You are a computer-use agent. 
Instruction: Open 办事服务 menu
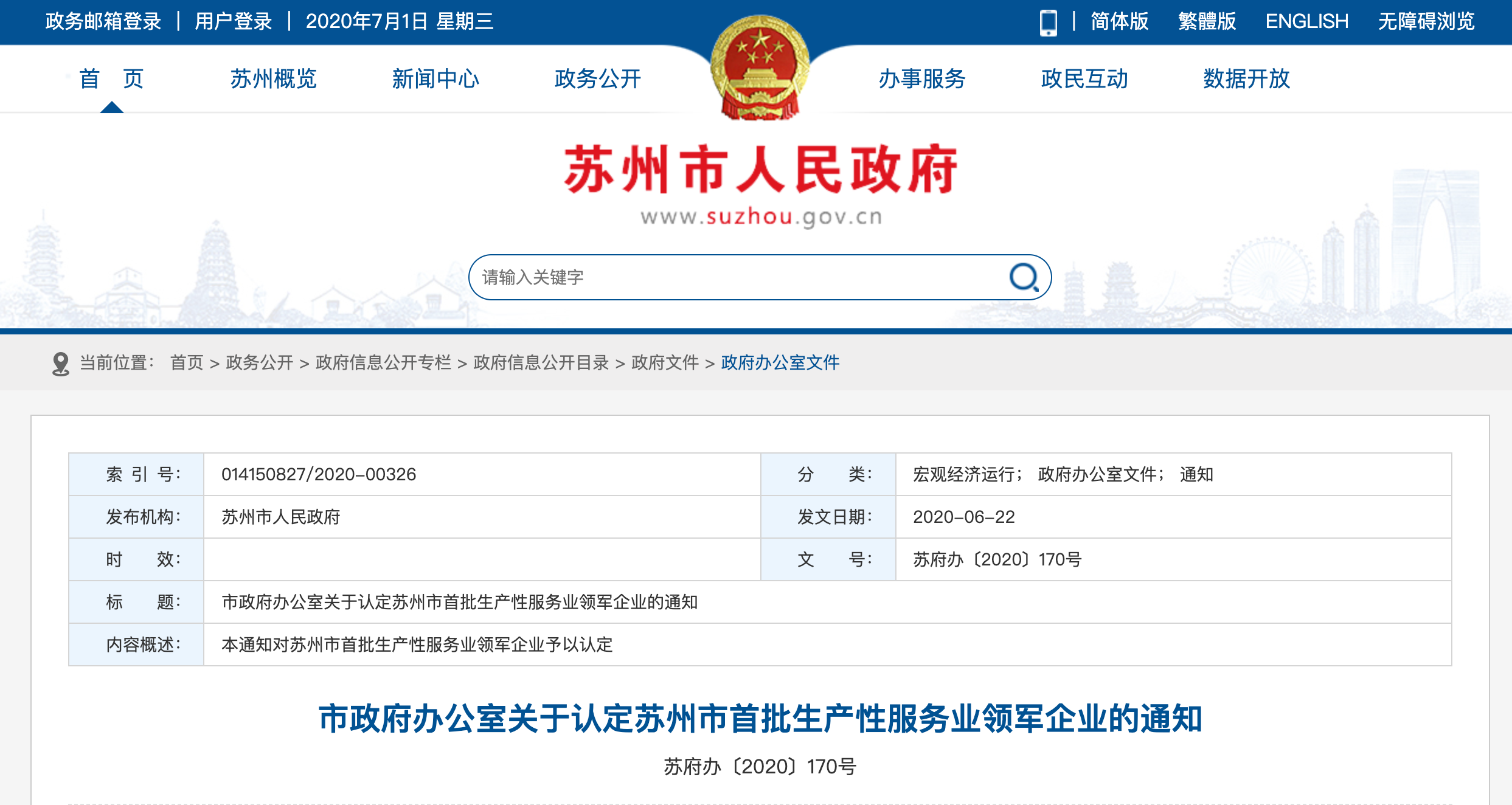pyautogui.click(x=922, y=78)
